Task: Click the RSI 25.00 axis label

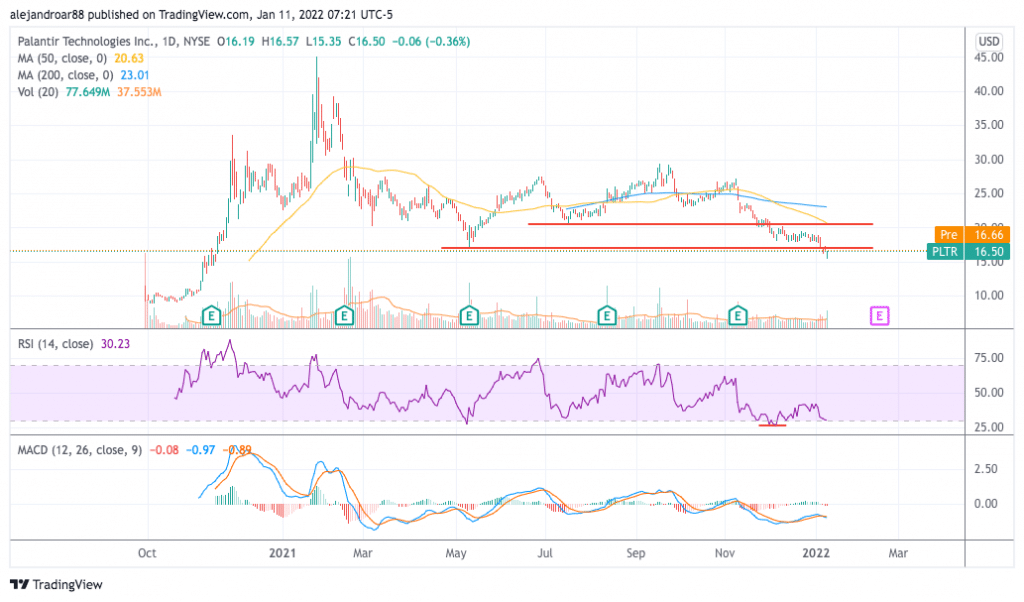Action: coord(989,427)
